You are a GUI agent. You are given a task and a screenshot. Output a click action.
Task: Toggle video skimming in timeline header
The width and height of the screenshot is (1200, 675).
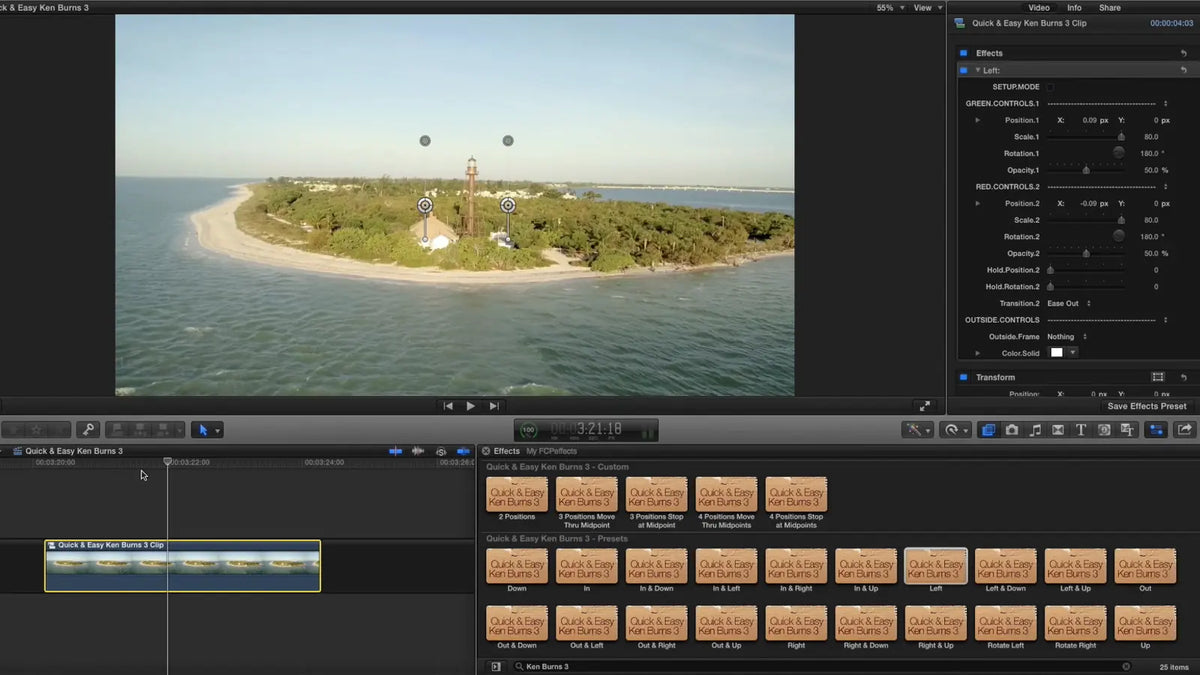click(x=396, y=451)
